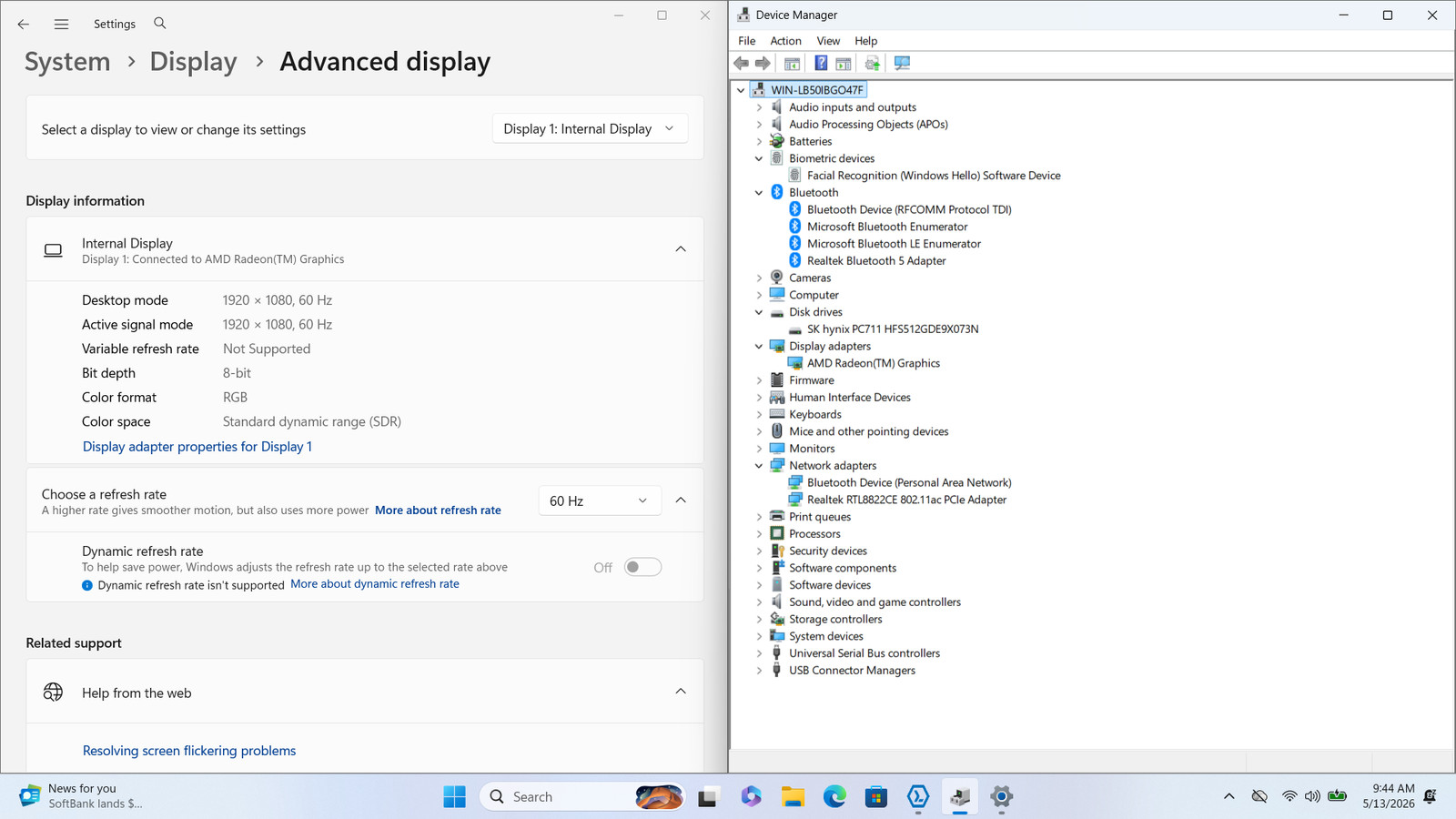Show hidden icons chevron in system tray
Viewport: 1456px width, 819px height.
[x=1229, y=796]
